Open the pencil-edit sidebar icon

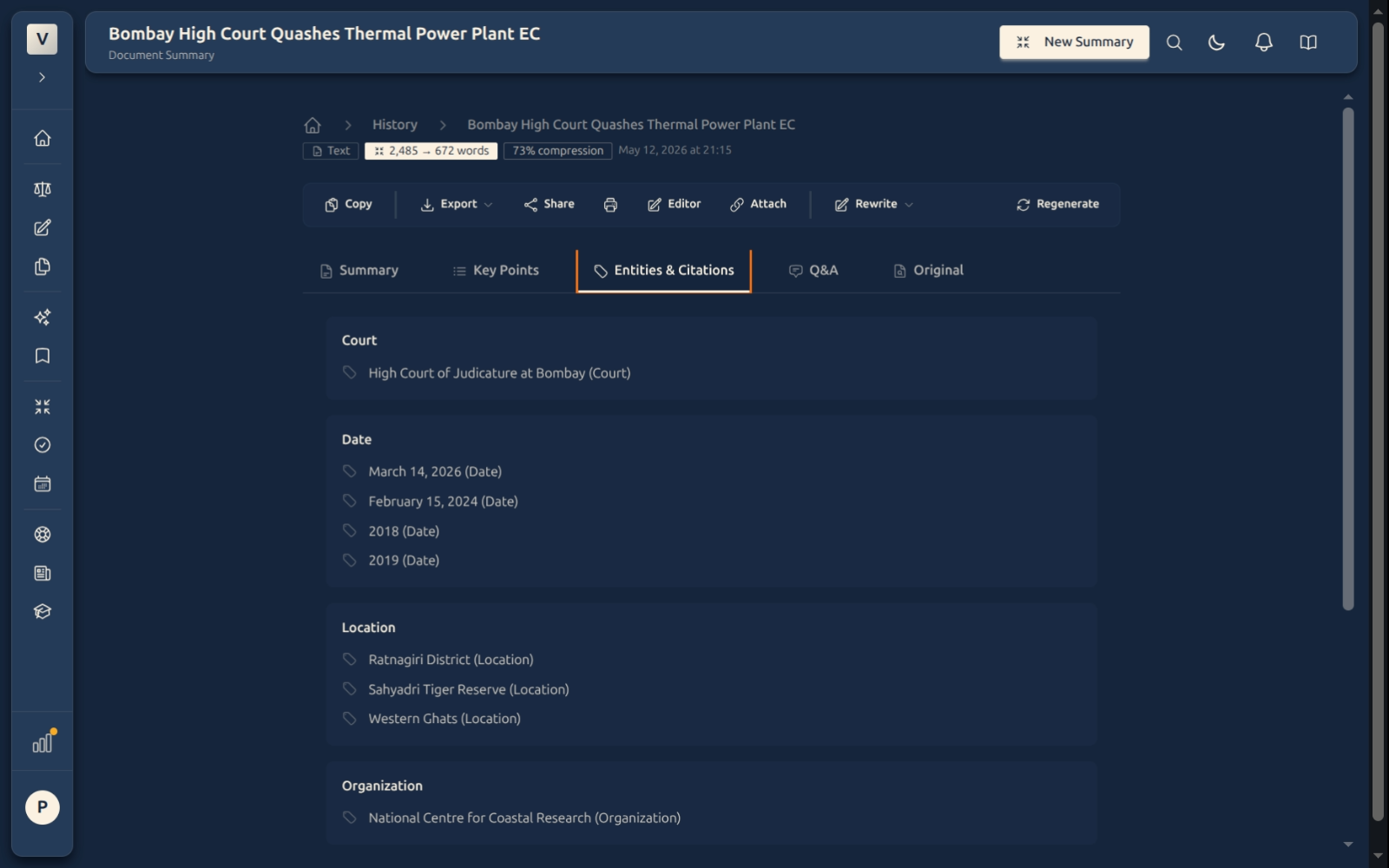tap(42, 227)
